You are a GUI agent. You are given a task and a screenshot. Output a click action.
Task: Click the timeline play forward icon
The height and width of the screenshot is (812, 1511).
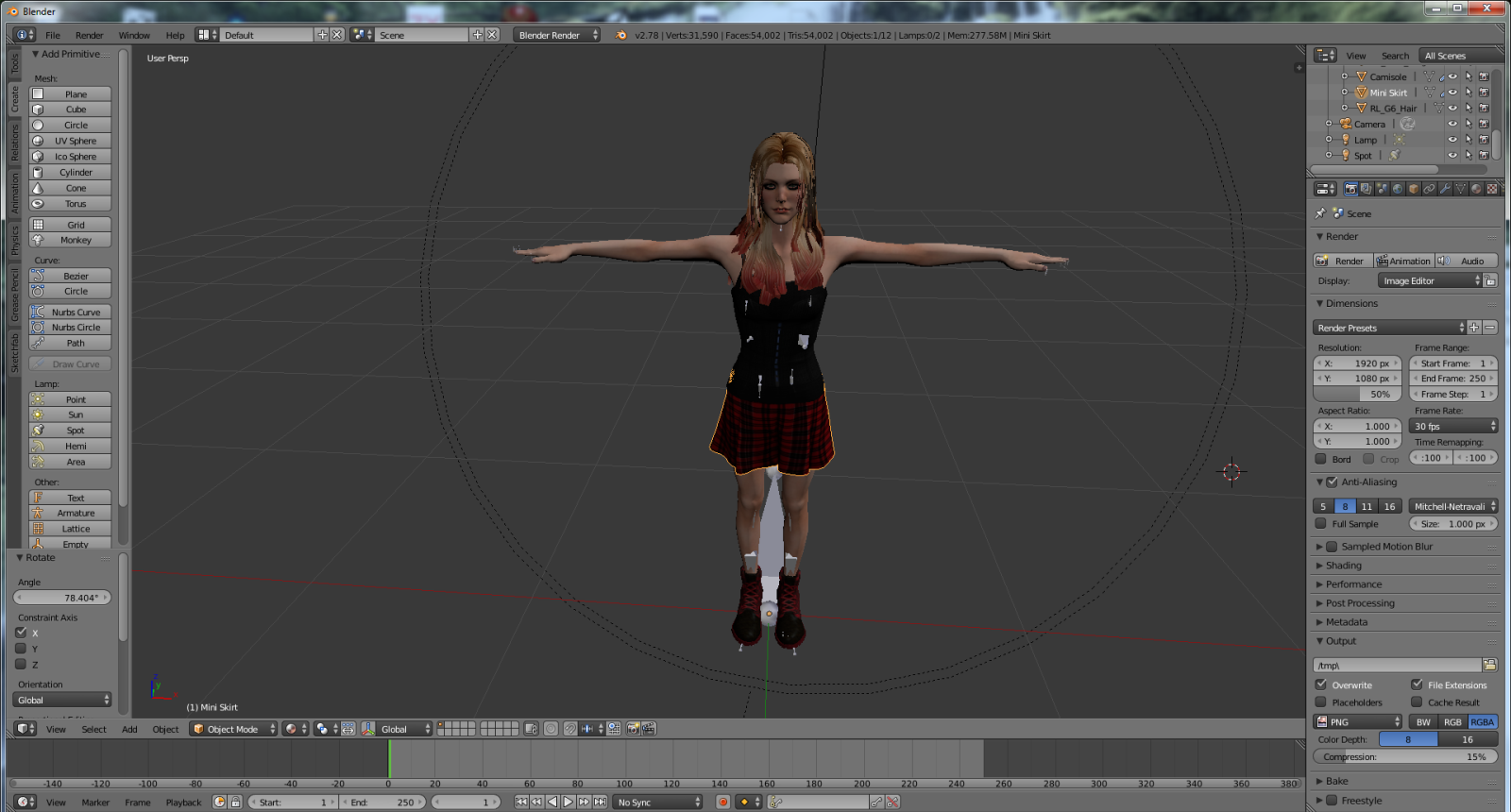(569, 802)
